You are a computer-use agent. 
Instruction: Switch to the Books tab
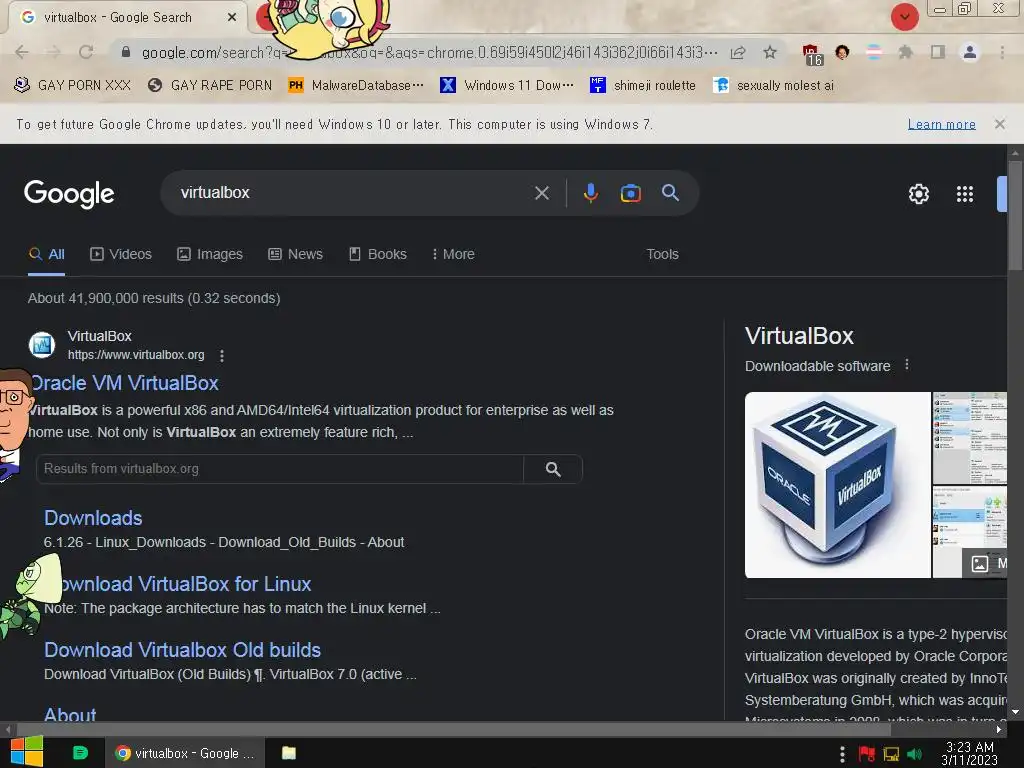pyautogui.click(x=377, y=255)
